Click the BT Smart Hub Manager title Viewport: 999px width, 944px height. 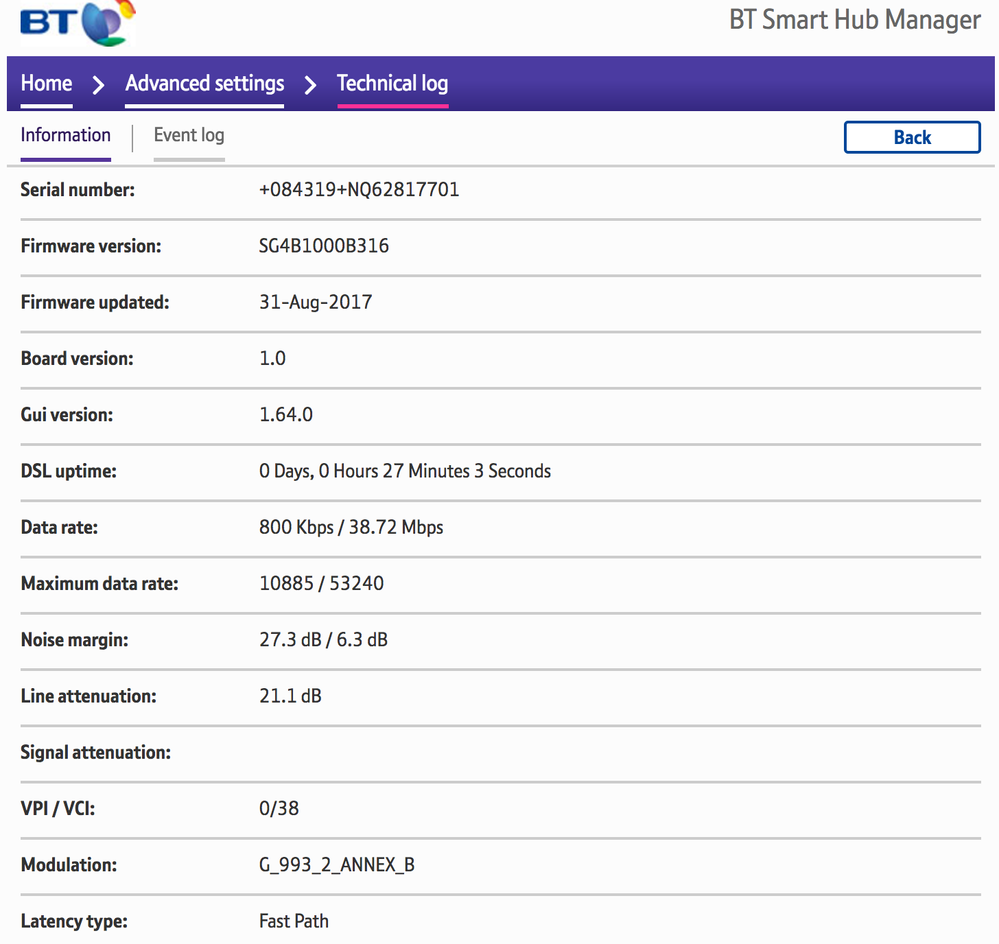[x=854, y=20]
